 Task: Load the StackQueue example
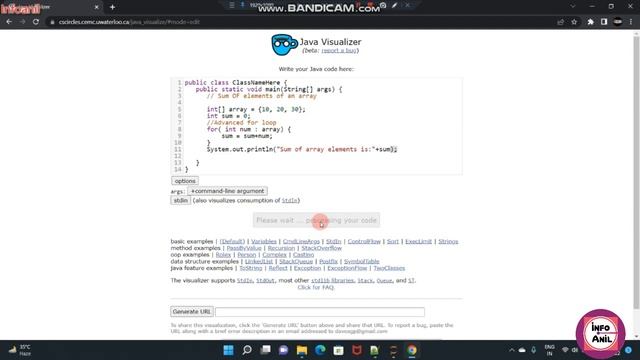296,262
